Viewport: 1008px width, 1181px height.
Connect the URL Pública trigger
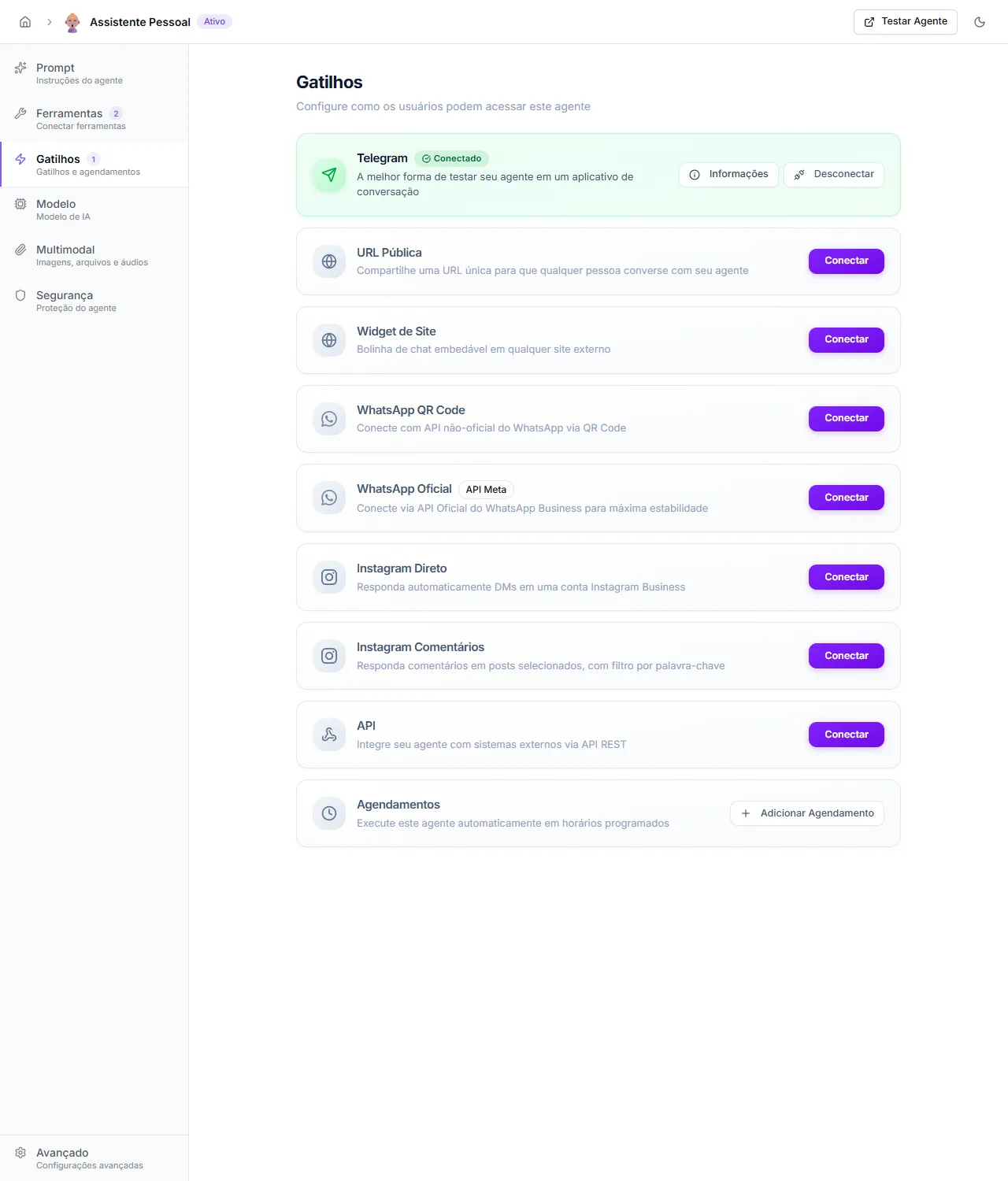click(x=847, y=261)
